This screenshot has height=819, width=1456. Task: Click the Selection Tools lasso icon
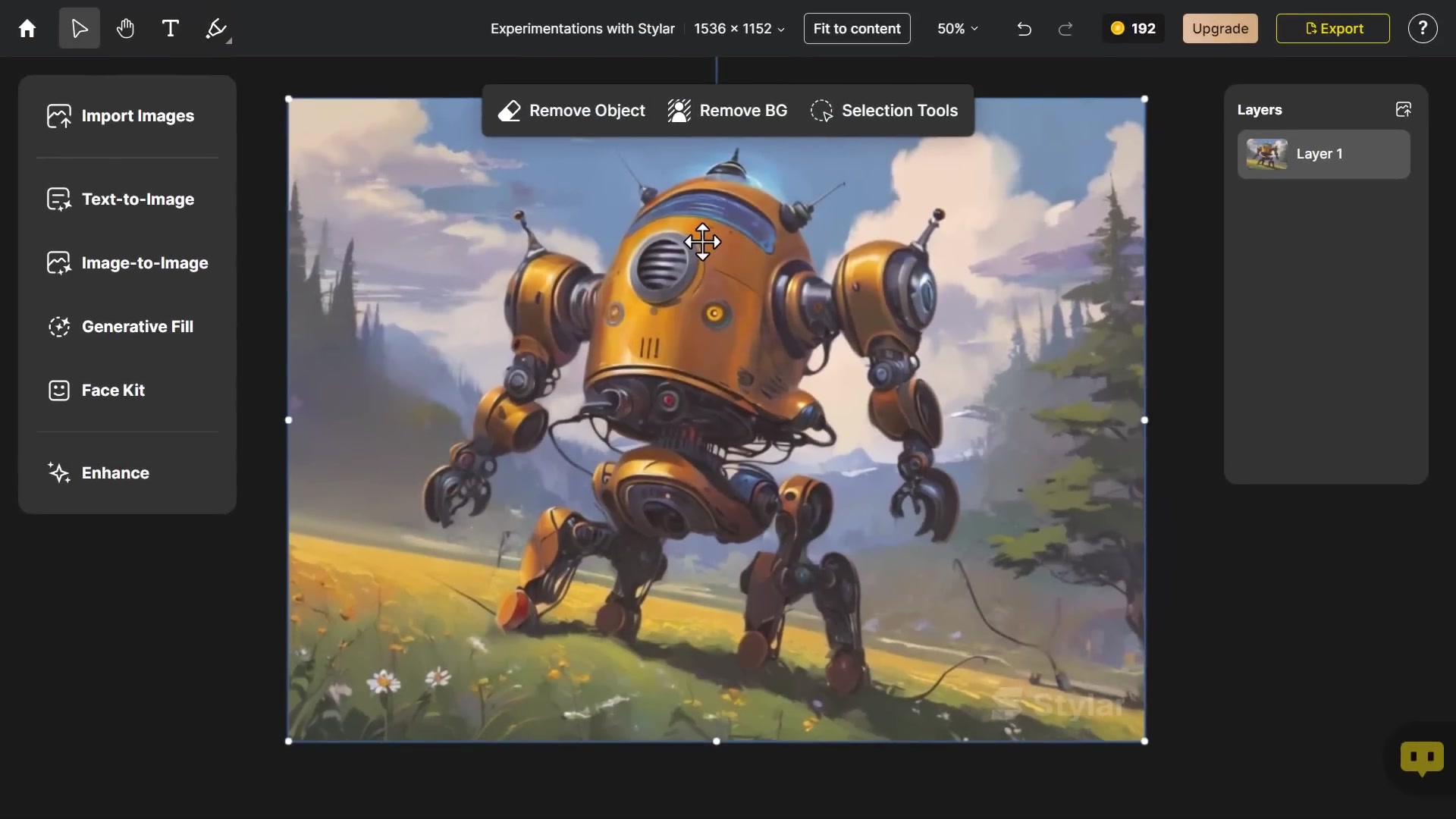pyautogui.click(x=821, y=111)
